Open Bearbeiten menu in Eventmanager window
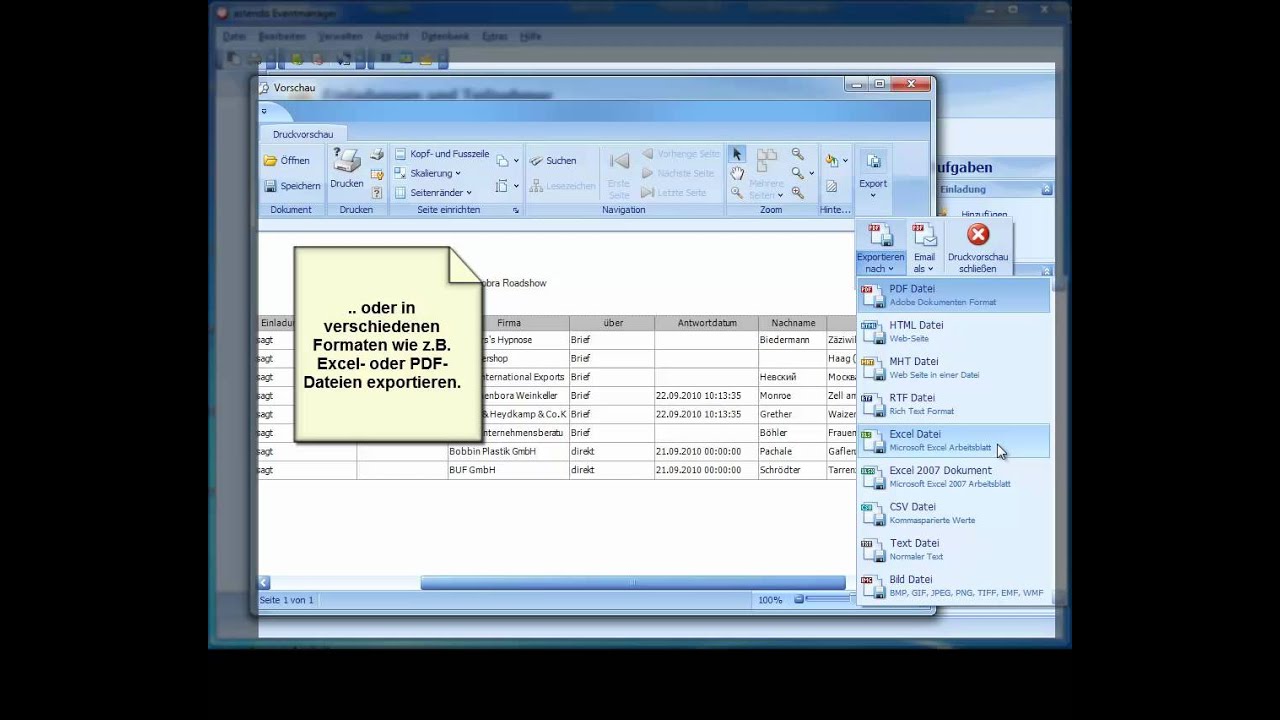Viewport: 1280px width, 720px height. click(x=282, y=36)
